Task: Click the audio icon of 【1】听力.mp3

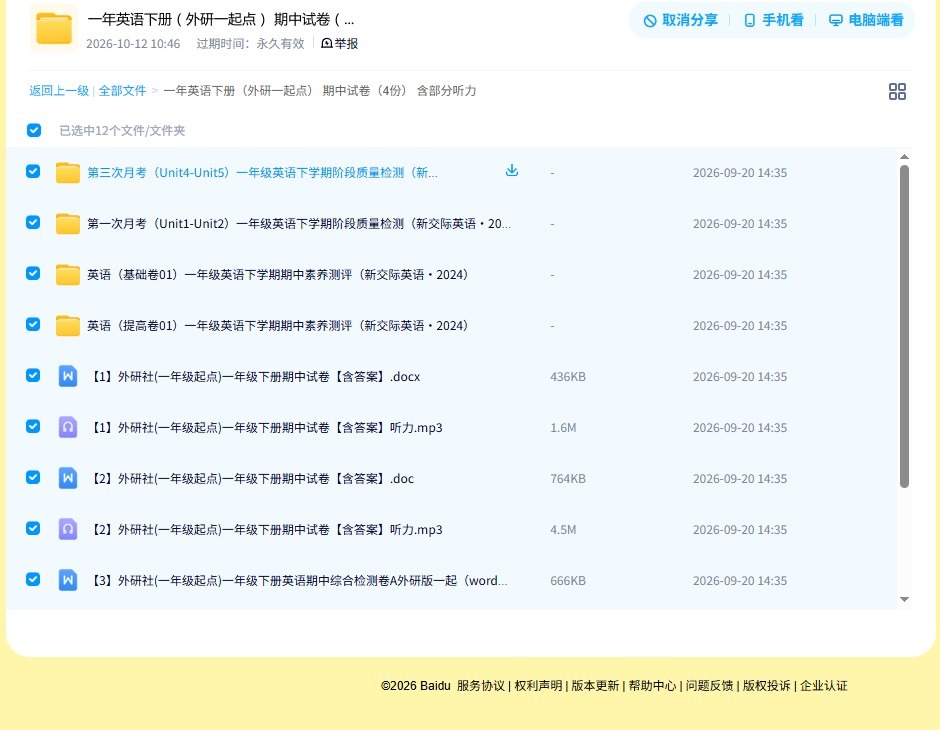Action: 68,427
